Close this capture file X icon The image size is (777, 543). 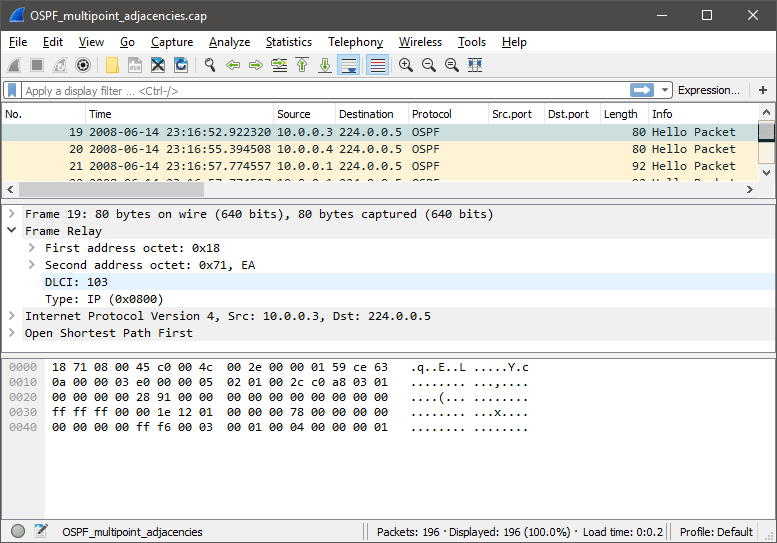(158, 65)
